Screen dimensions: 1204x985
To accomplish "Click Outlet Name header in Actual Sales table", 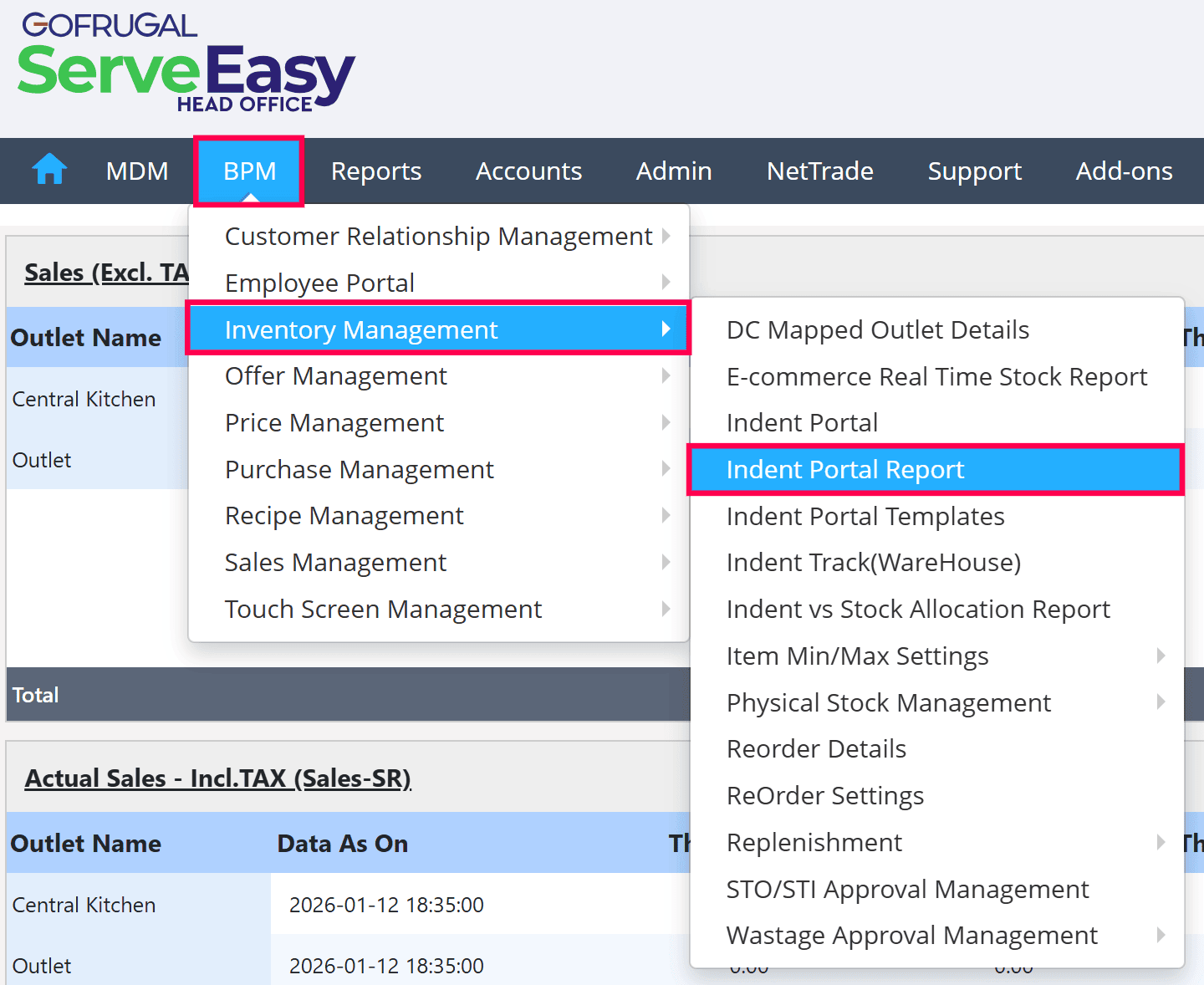I will 86,844.
